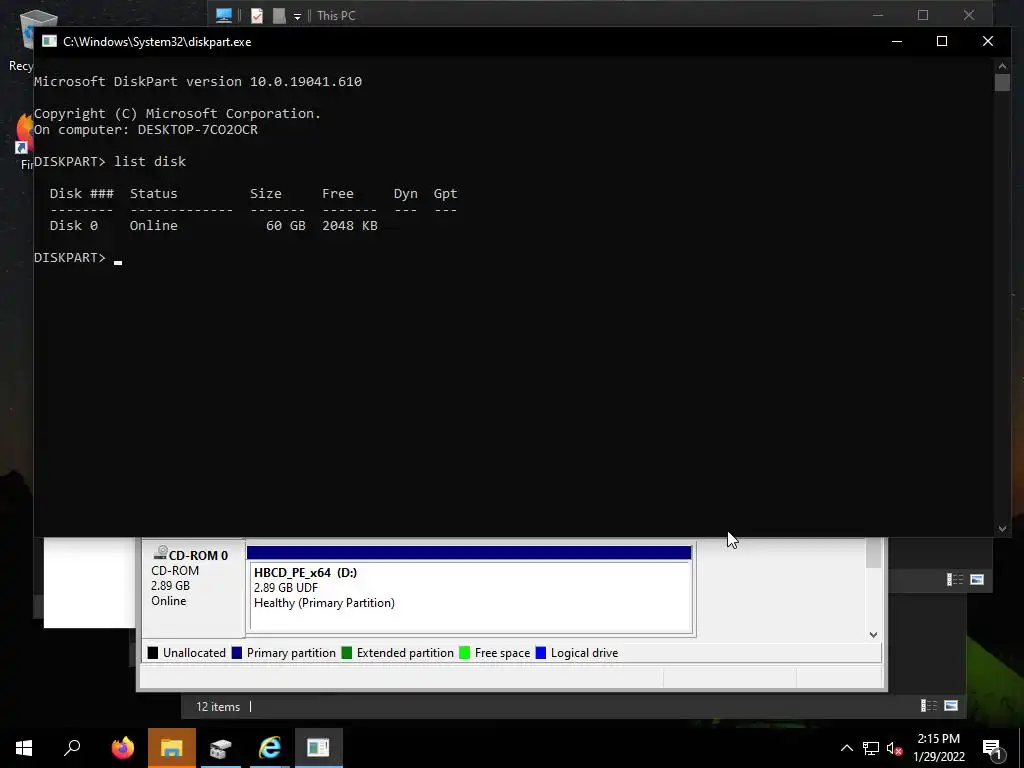The width and height of the screenshot is (1024, 768).
Task: Click 'This PC' window title text
Action: 336,16
